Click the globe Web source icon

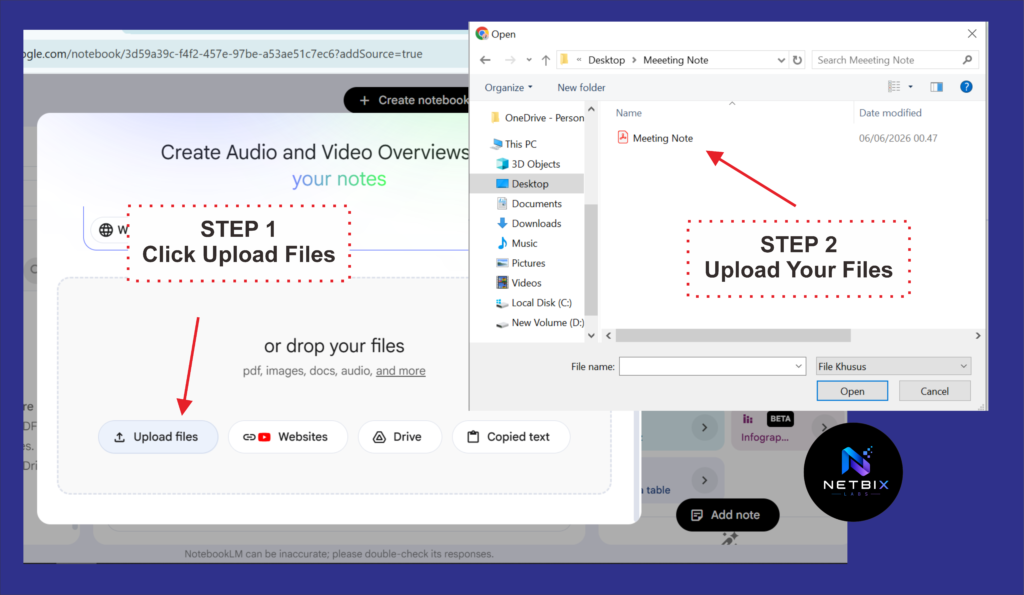[x=106, y=230]
